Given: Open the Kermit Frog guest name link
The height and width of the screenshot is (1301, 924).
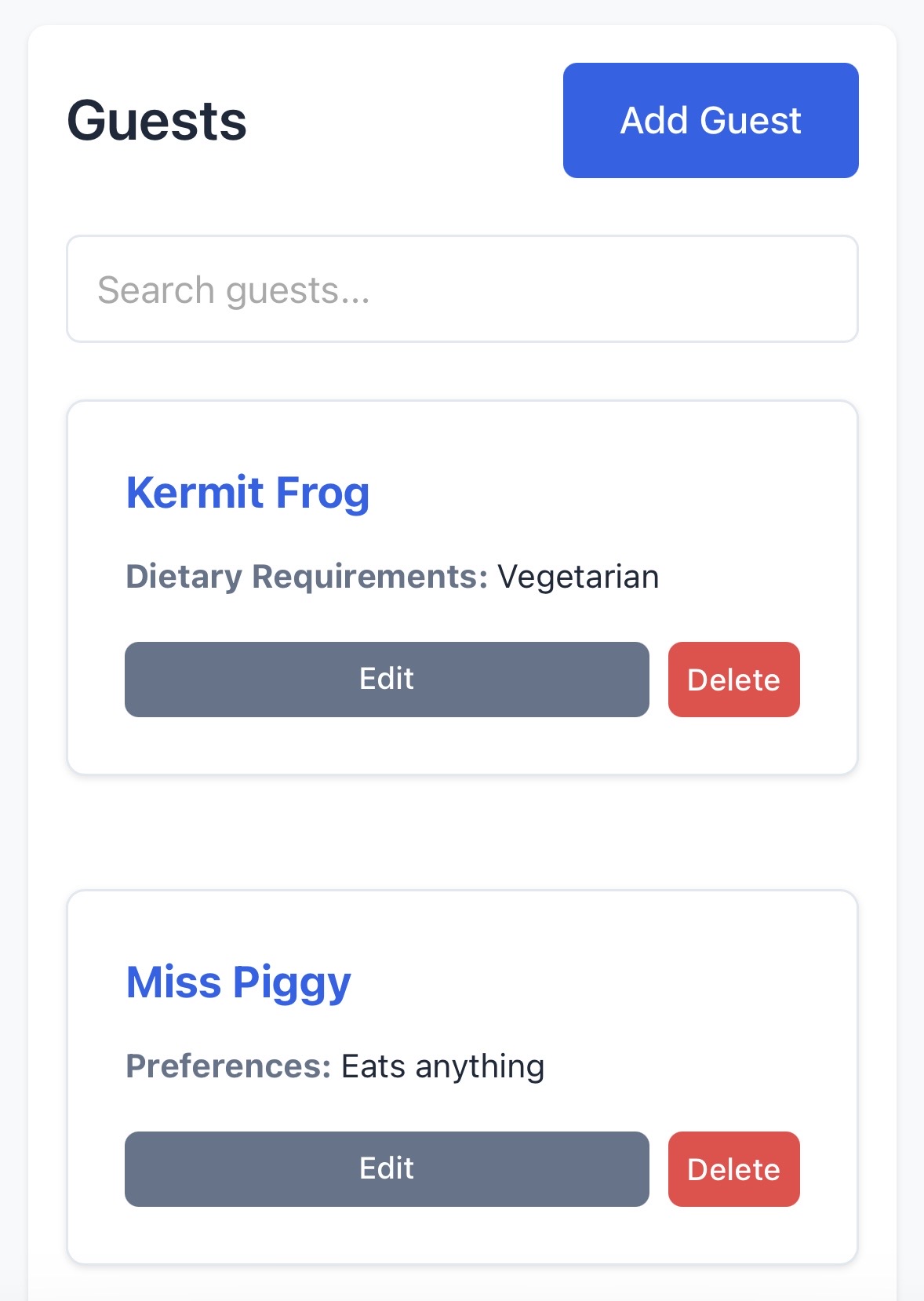Looking at the screenshot, I should coord(248,493).
